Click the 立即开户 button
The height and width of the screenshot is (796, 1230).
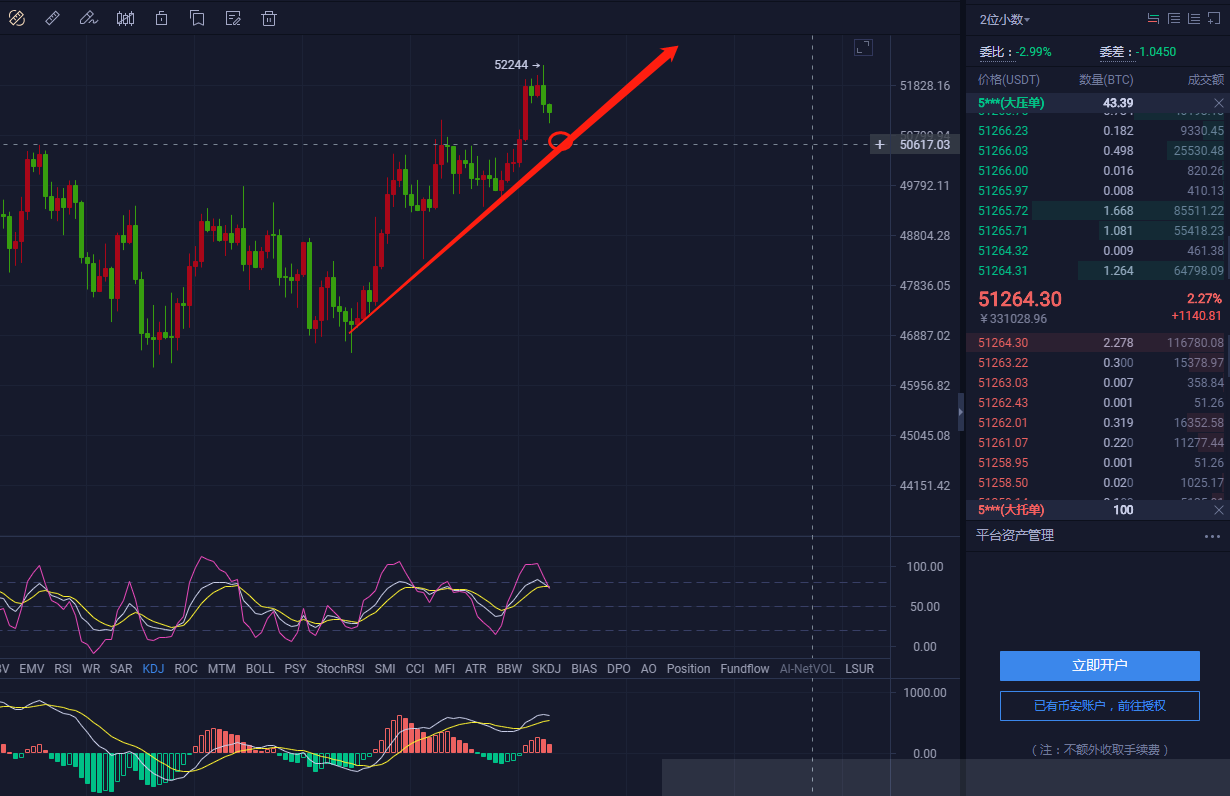(1099, 666)
